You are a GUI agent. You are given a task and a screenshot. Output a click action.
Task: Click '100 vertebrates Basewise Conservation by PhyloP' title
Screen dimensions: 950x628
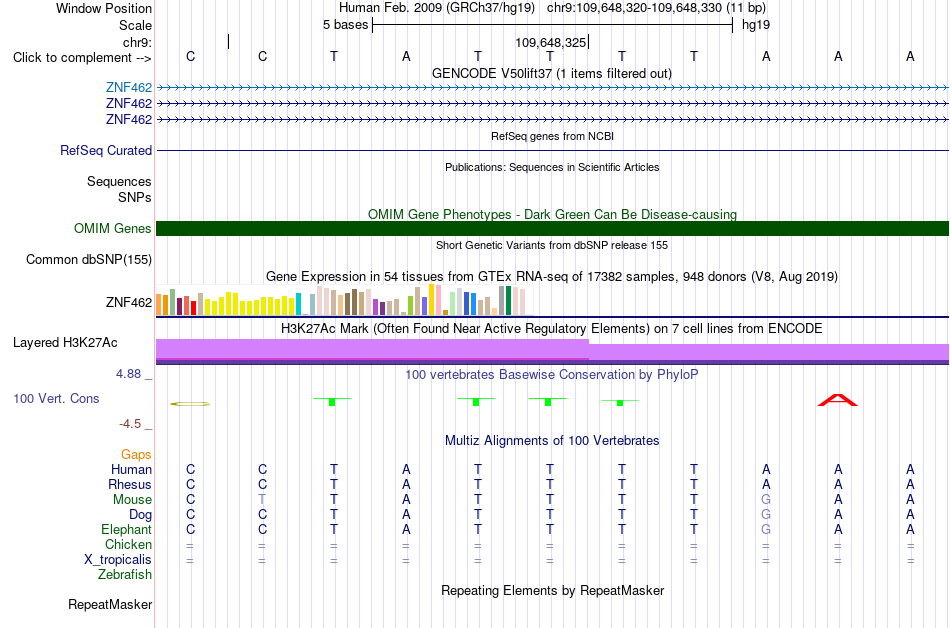pos(552,375)
